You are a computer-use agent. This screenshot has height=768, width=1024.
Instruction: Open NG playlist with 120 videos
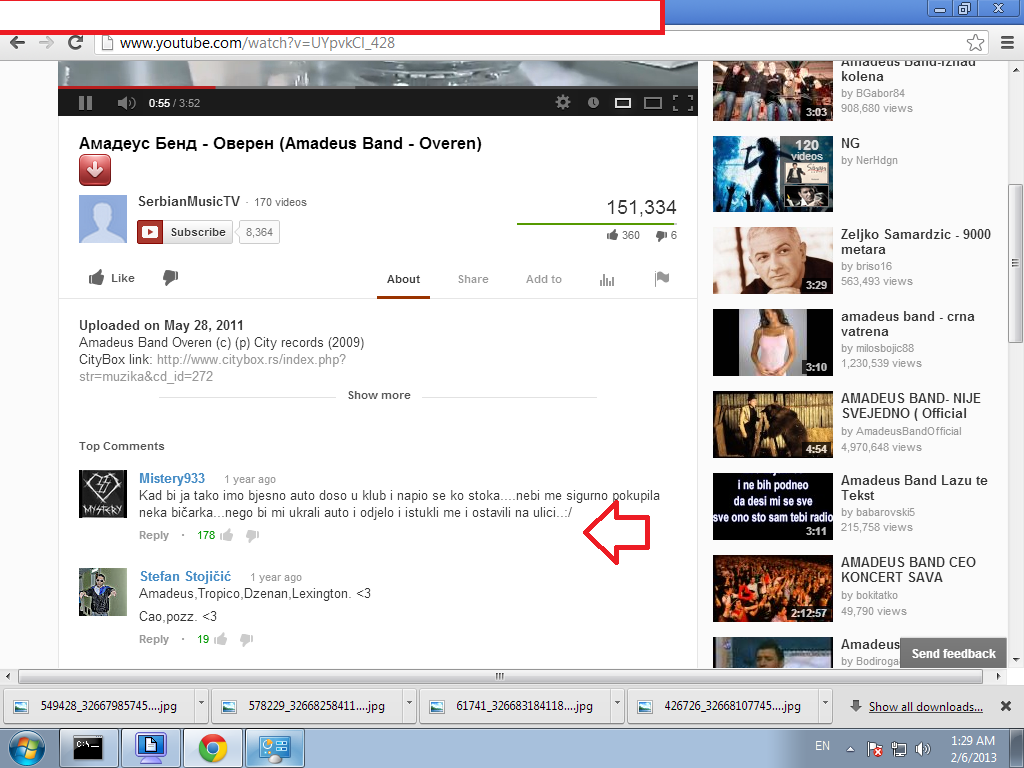point(773,174)
